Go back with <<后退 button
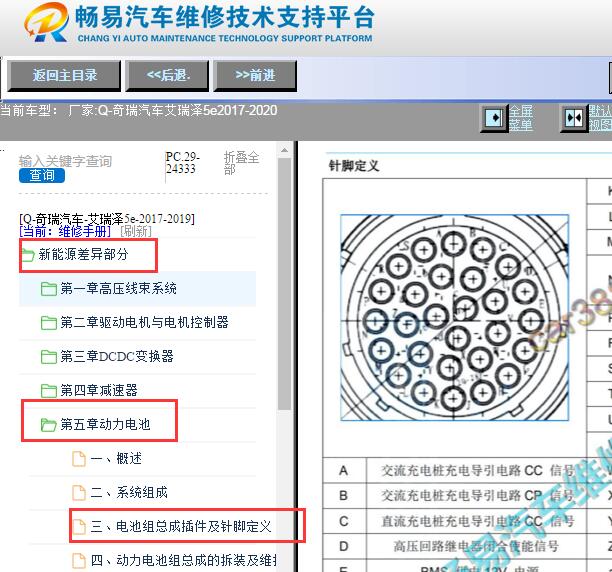The width and height of the screenshot is (612, 572). (167, 75)
